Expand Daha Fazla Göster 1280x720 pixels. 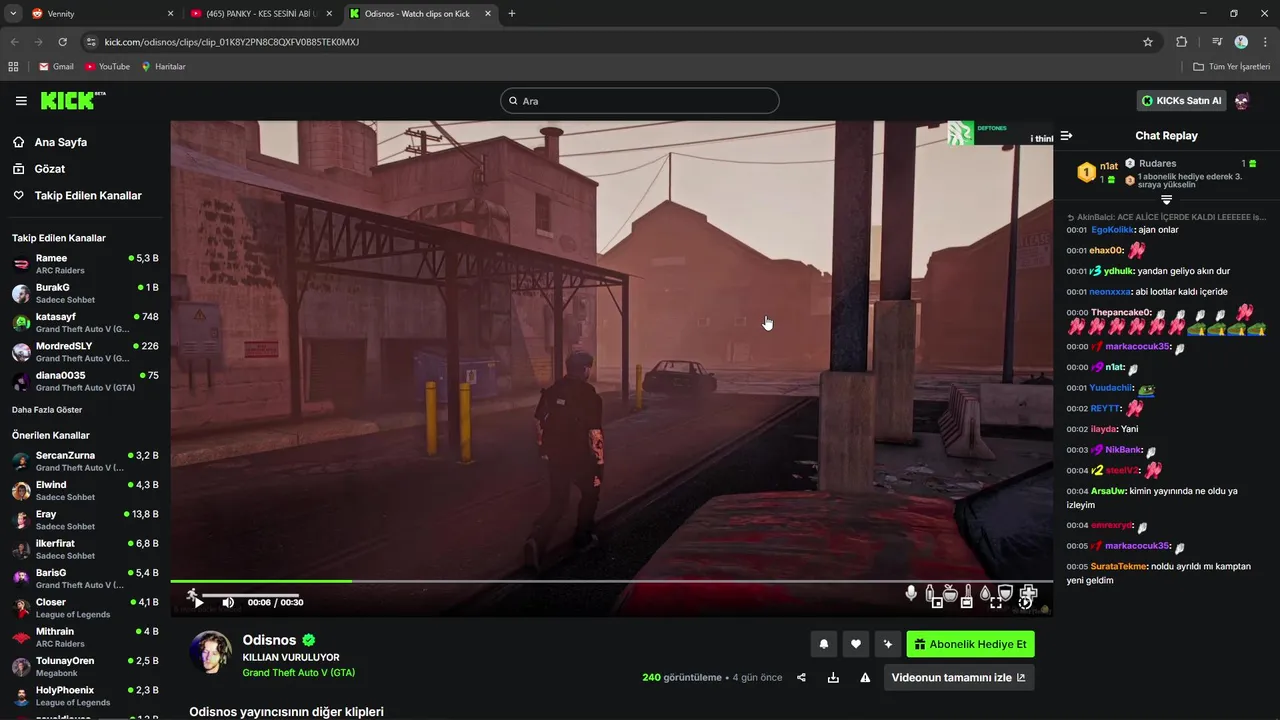[47, 410]
